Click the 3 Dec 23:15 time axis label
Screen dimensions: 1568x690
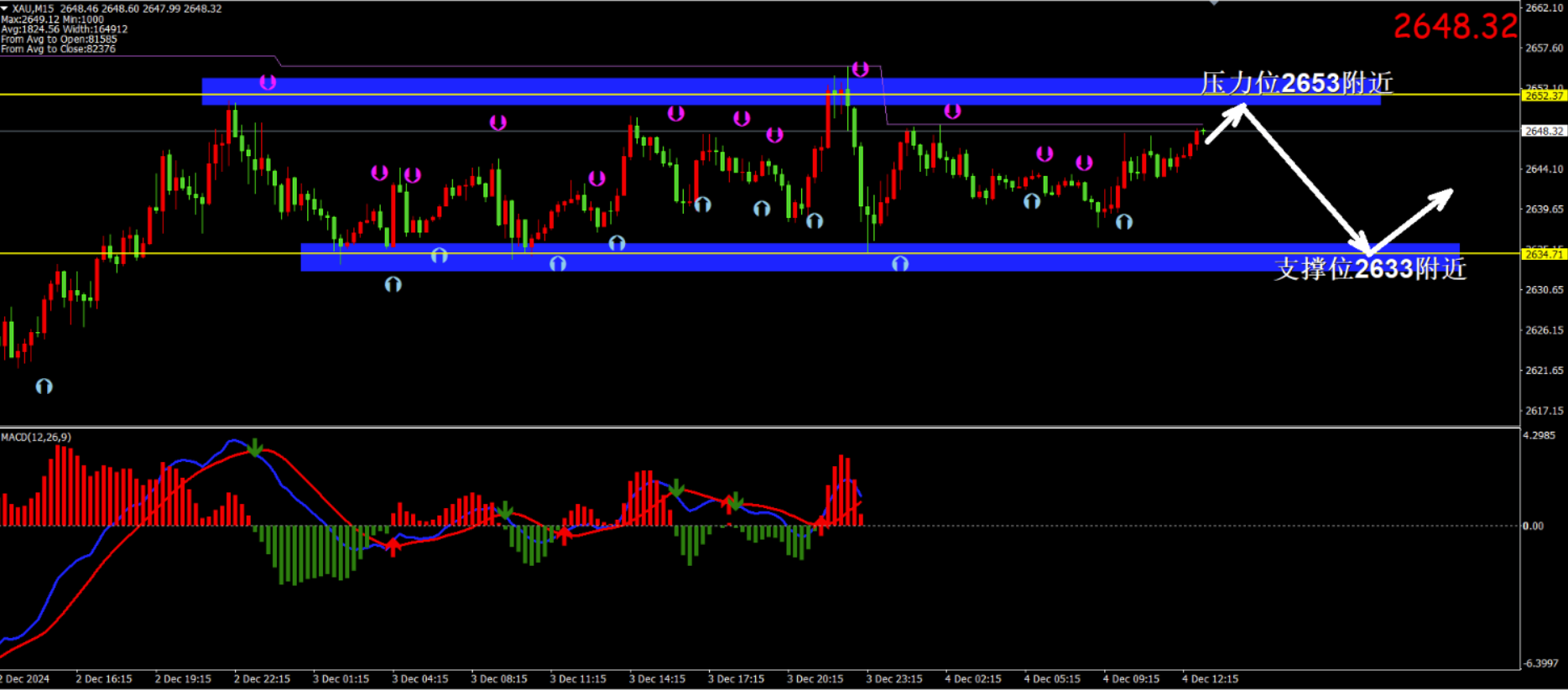coord(893,679)
